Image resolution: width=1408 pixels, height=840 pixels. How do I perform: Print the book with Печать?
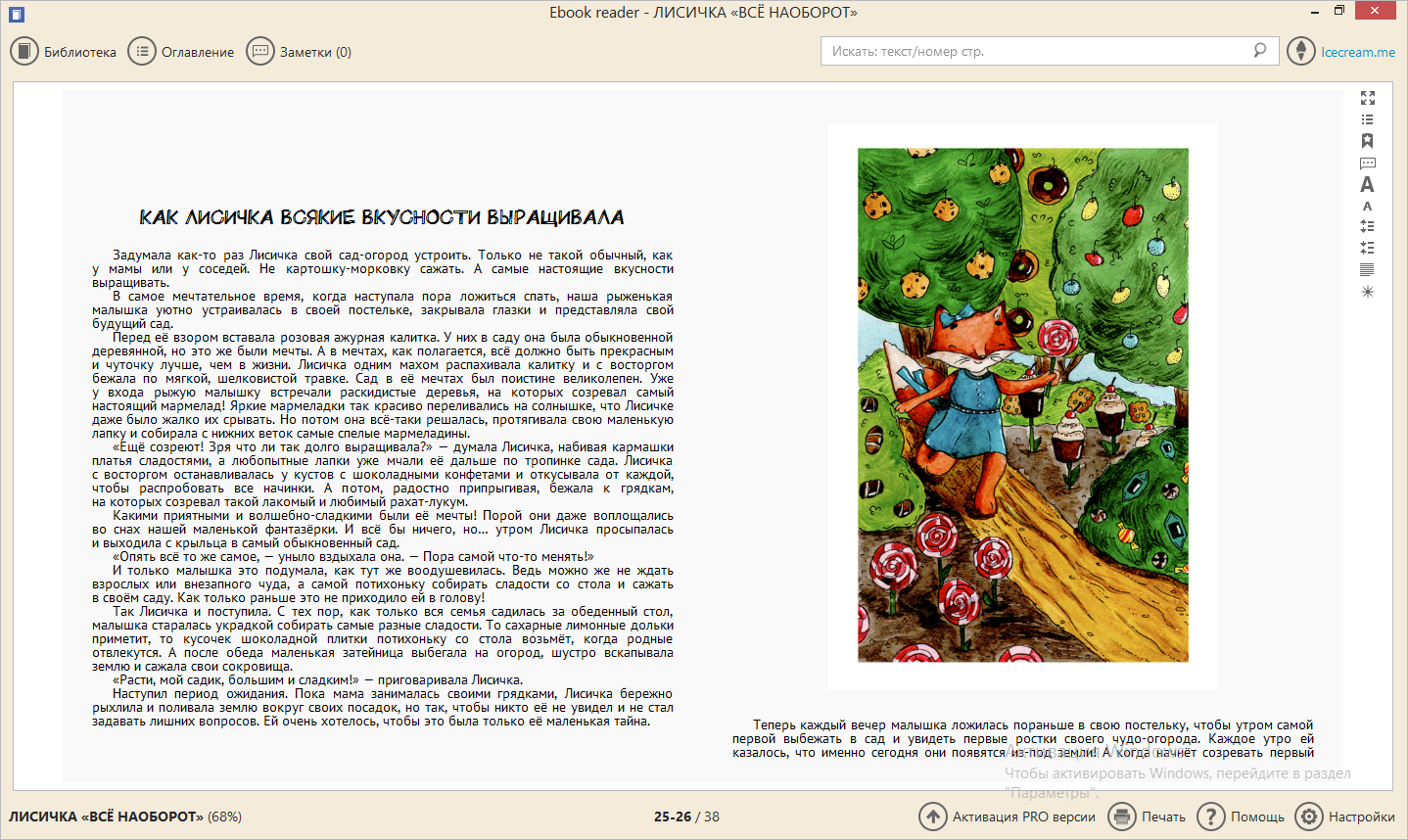[x=1147, y=817]
